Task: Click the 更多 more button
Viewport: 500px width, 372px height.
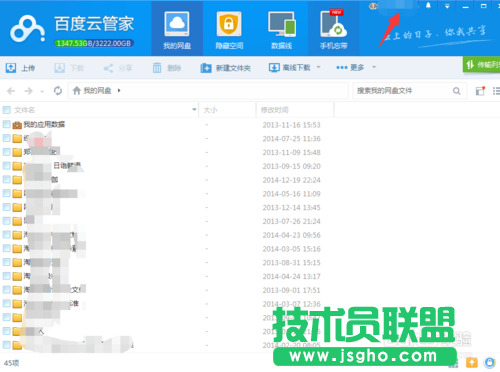Action: pos(350,68)
